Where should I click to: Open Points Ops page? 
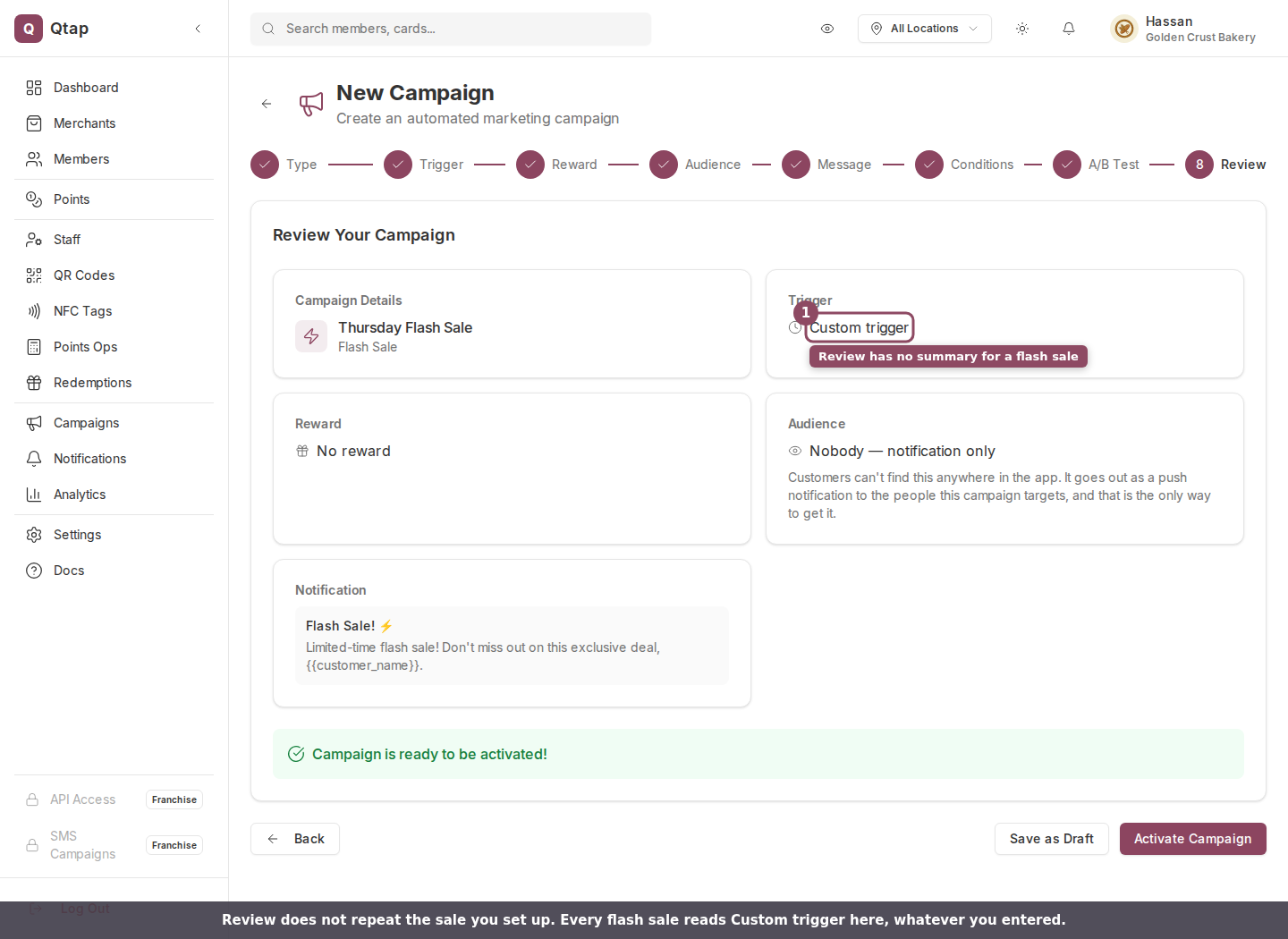coord(114,347)
